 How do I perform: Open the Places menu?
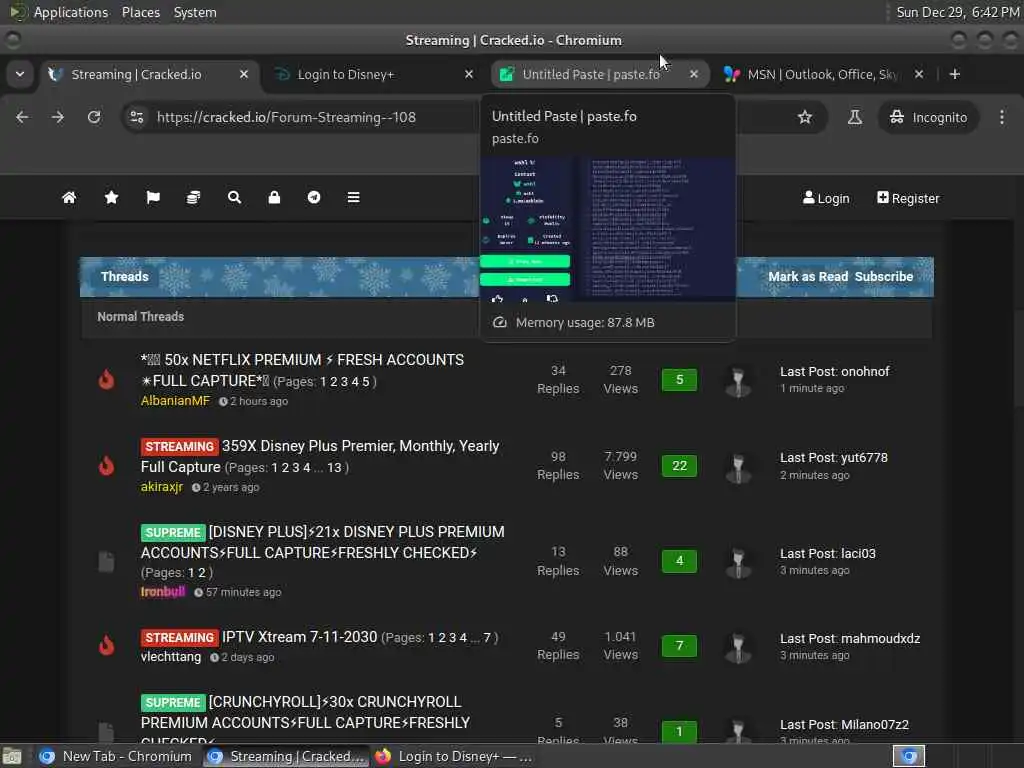(x=140, y=12)
